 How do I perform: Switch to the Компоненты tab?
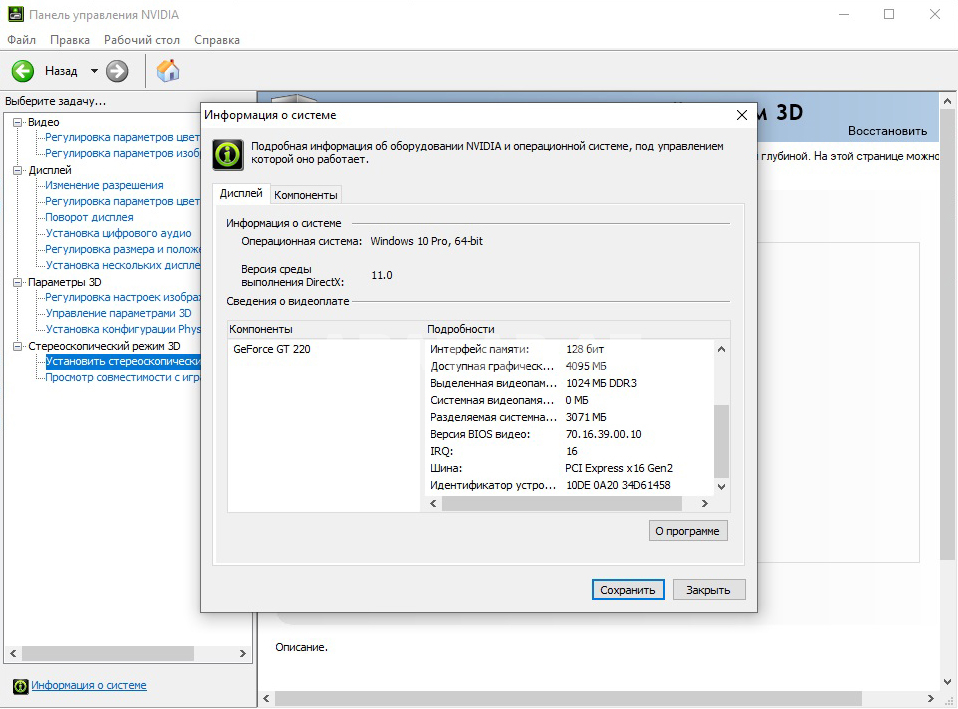[305, 195]
